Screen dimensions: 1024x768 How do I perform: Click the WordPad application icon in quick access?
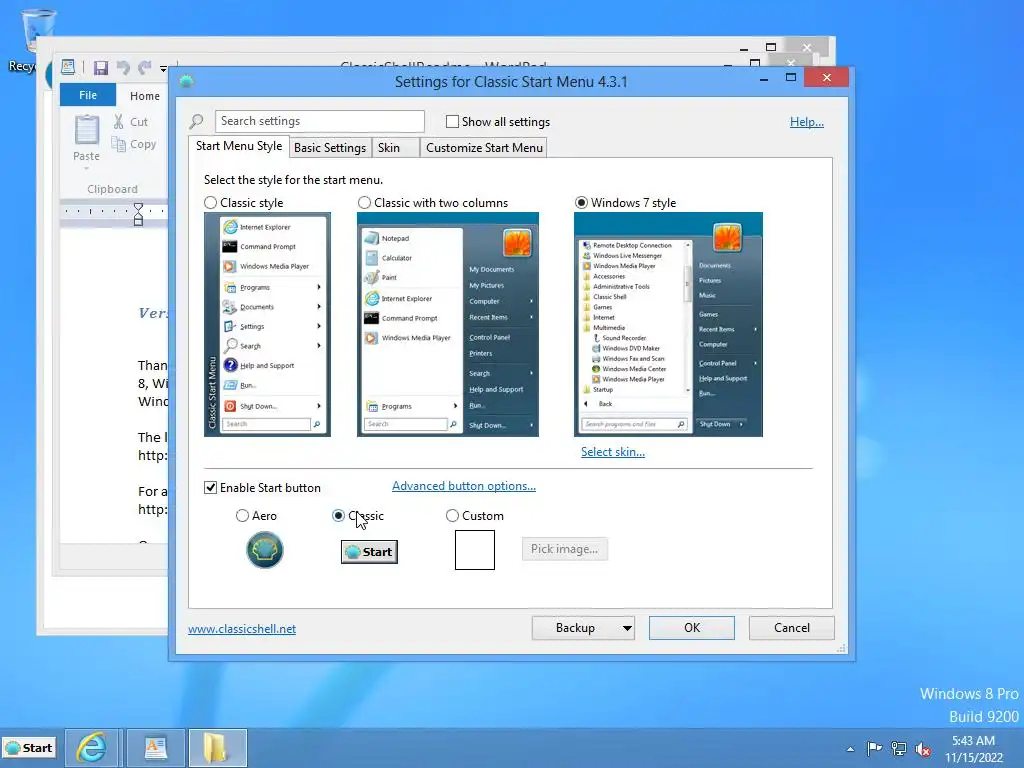click(68, 67)
